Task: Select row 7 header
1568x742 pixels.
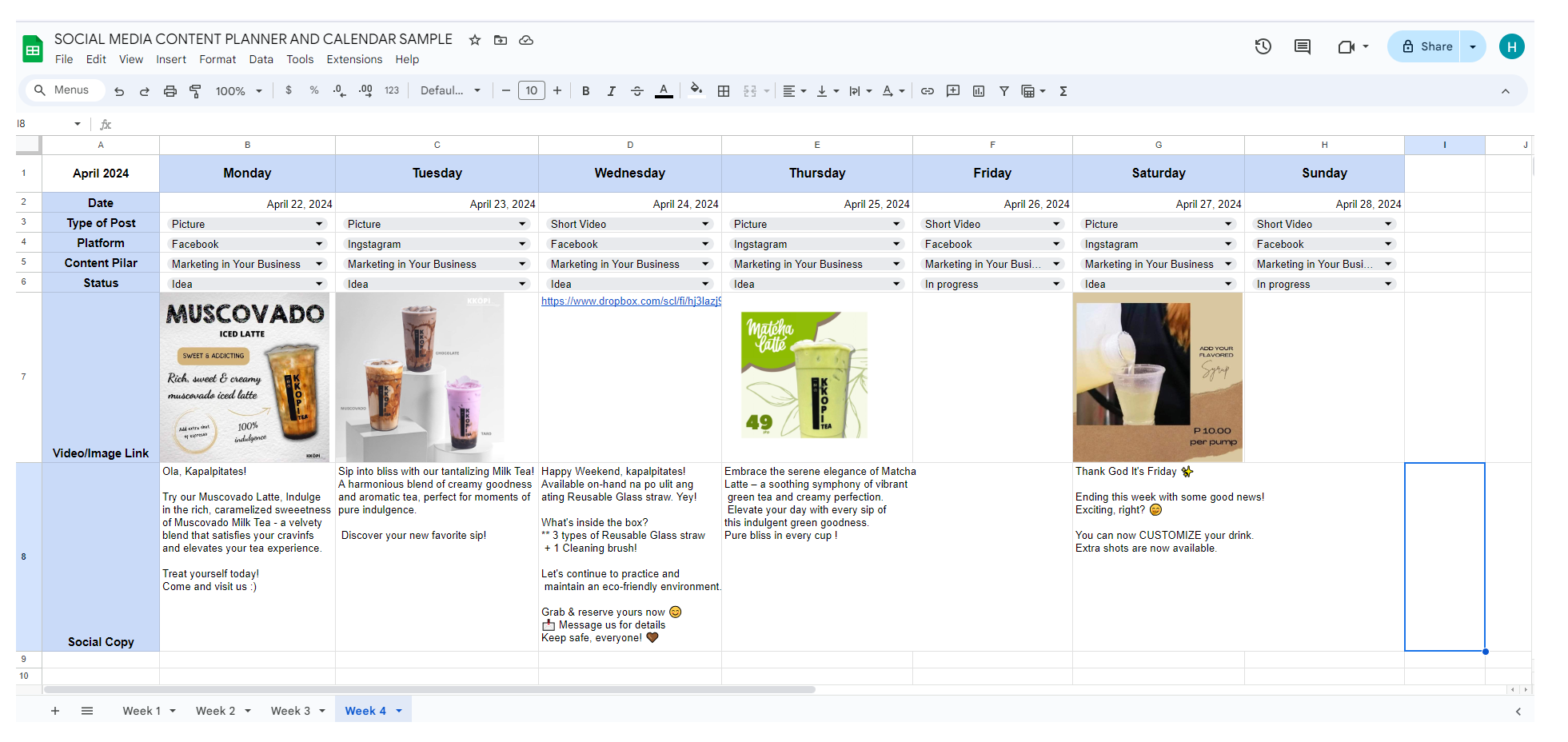Action: 24,377
